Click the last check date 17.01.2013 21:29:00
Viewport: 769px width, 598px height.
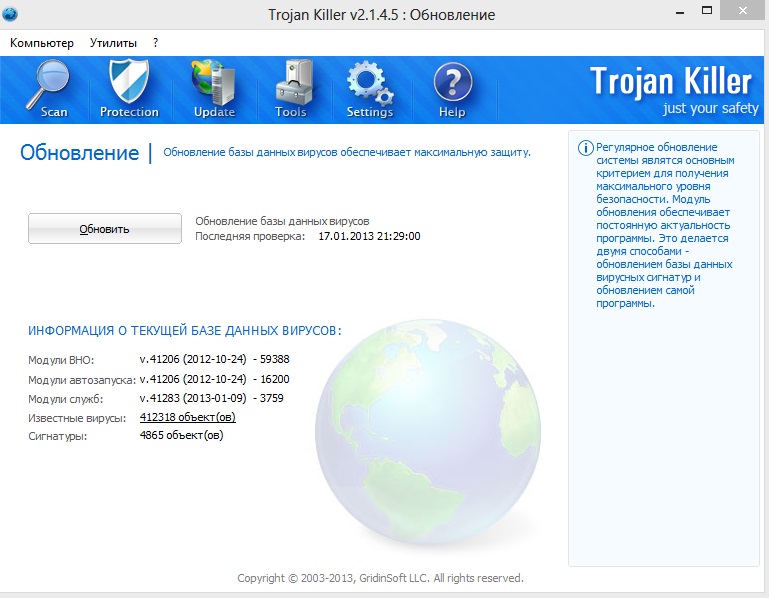click(x=369, y=236)
